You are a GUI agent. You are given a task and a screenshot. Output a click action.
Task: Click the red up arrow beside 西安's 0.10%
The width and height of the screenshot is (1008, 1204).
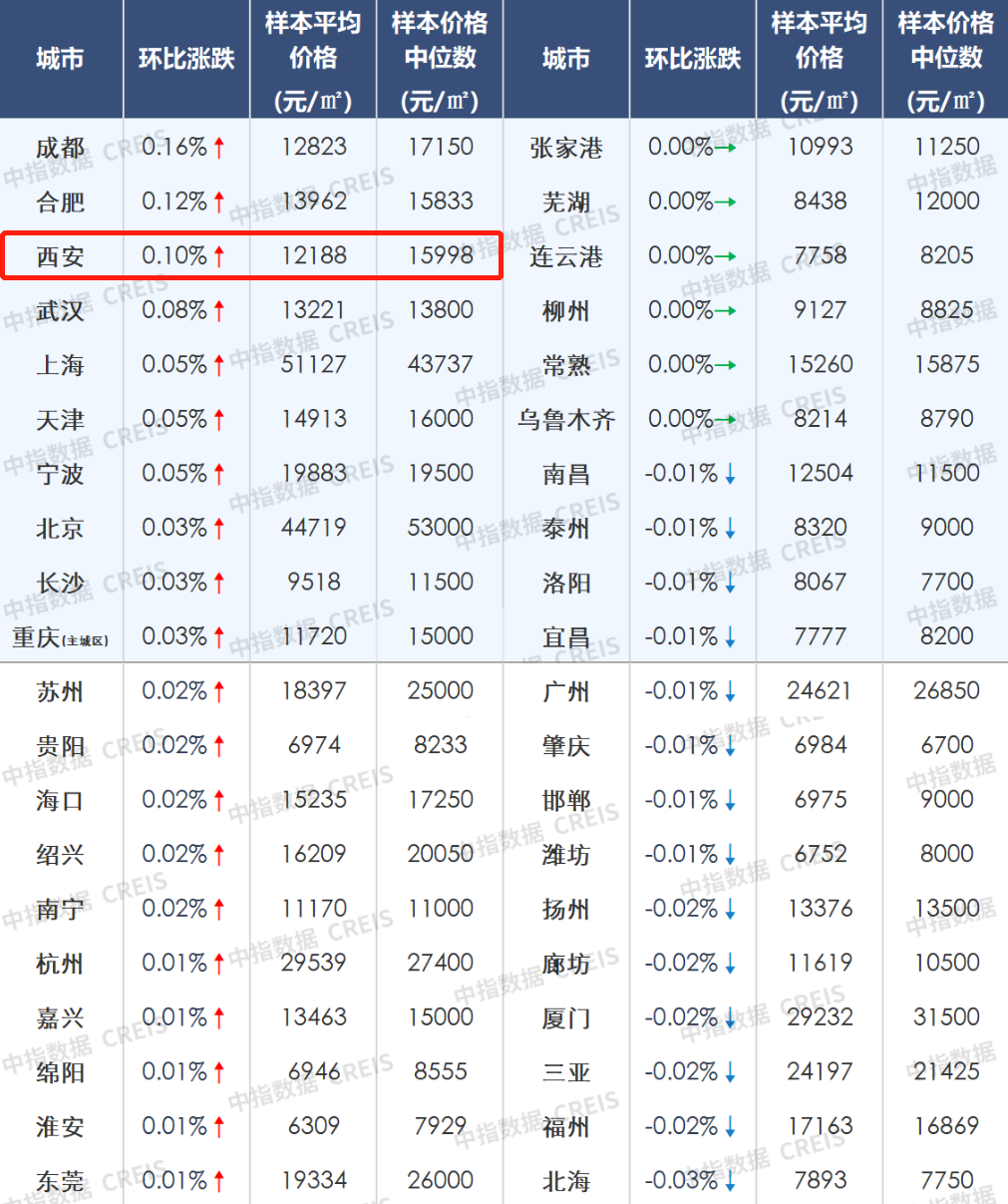click(x=219, y=256)
